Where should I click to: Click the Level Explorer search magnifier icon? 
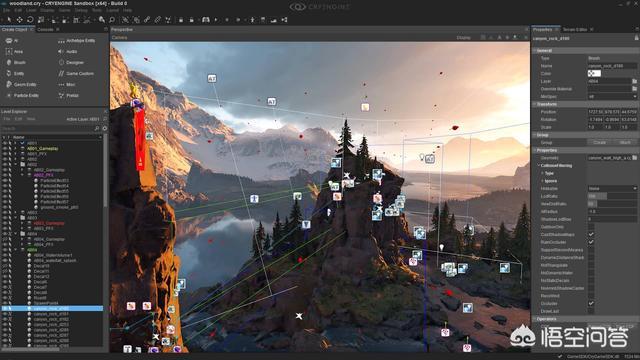click(x=97, y=128)
